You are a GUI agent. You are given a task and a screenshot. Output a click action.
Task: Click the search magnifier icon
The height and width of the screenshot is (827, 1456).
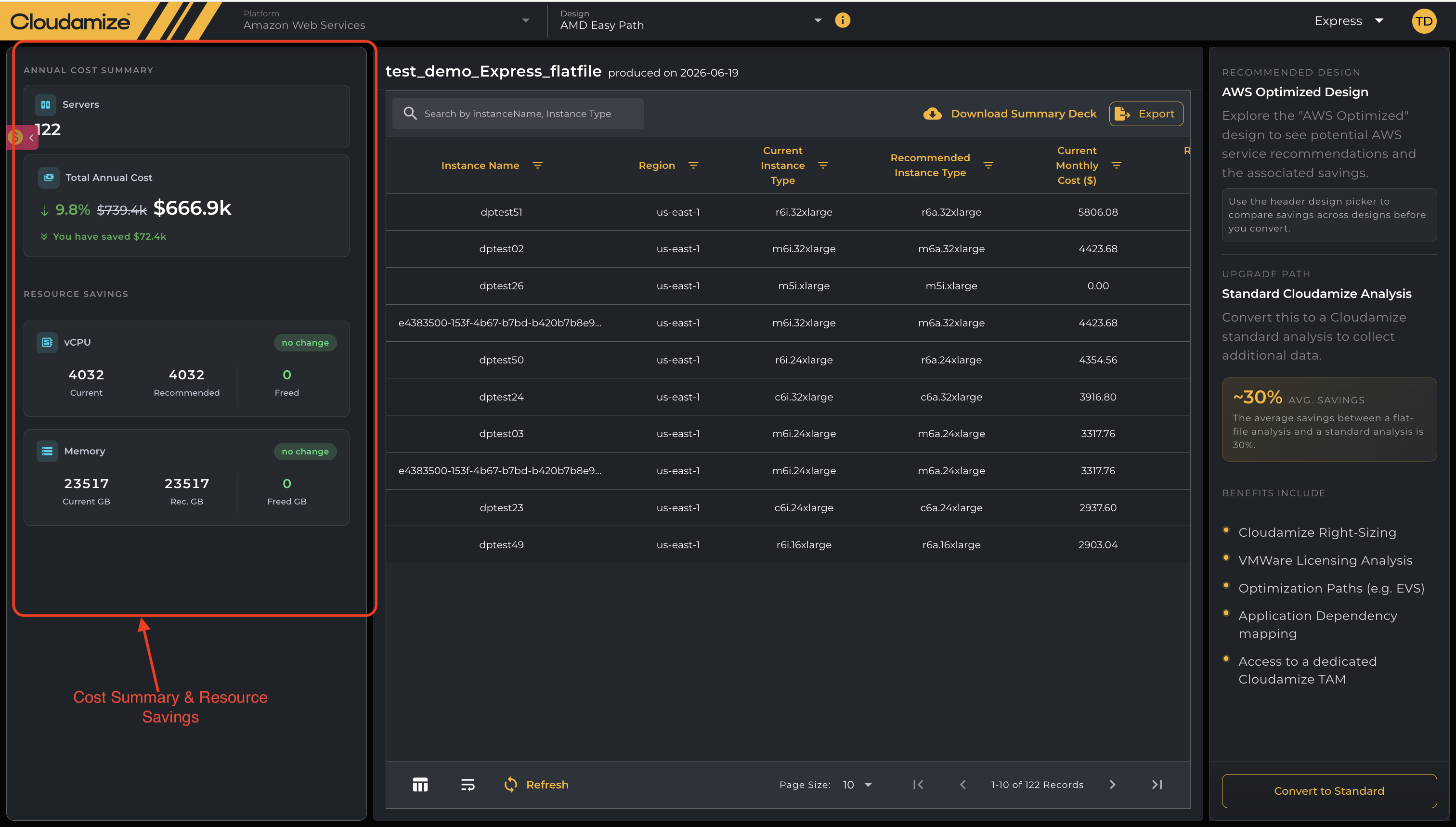[x=410, y=114]
